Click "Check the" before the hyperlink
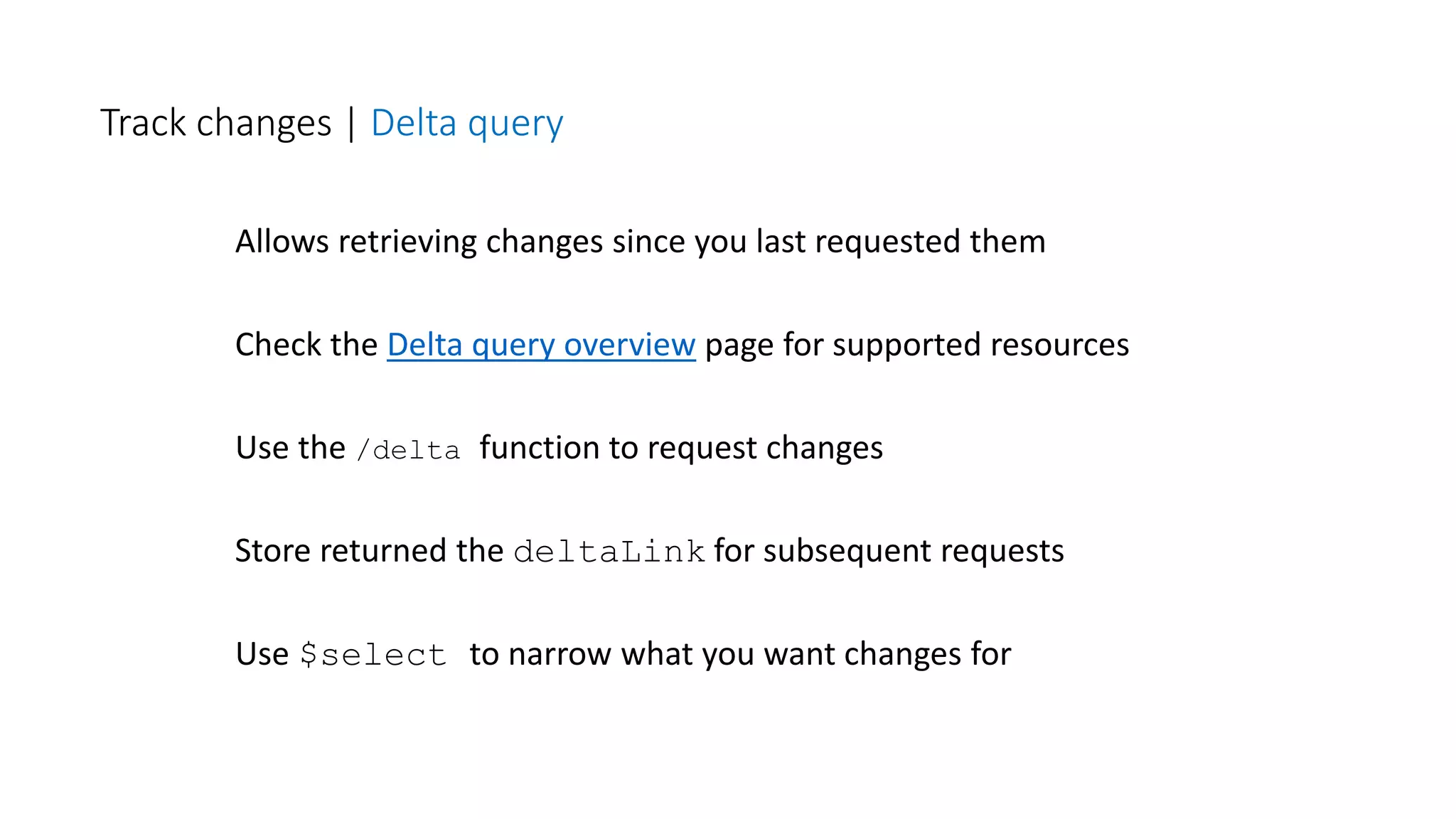The height and width of the screenshot is (819, 1456). tap(306, 346)
